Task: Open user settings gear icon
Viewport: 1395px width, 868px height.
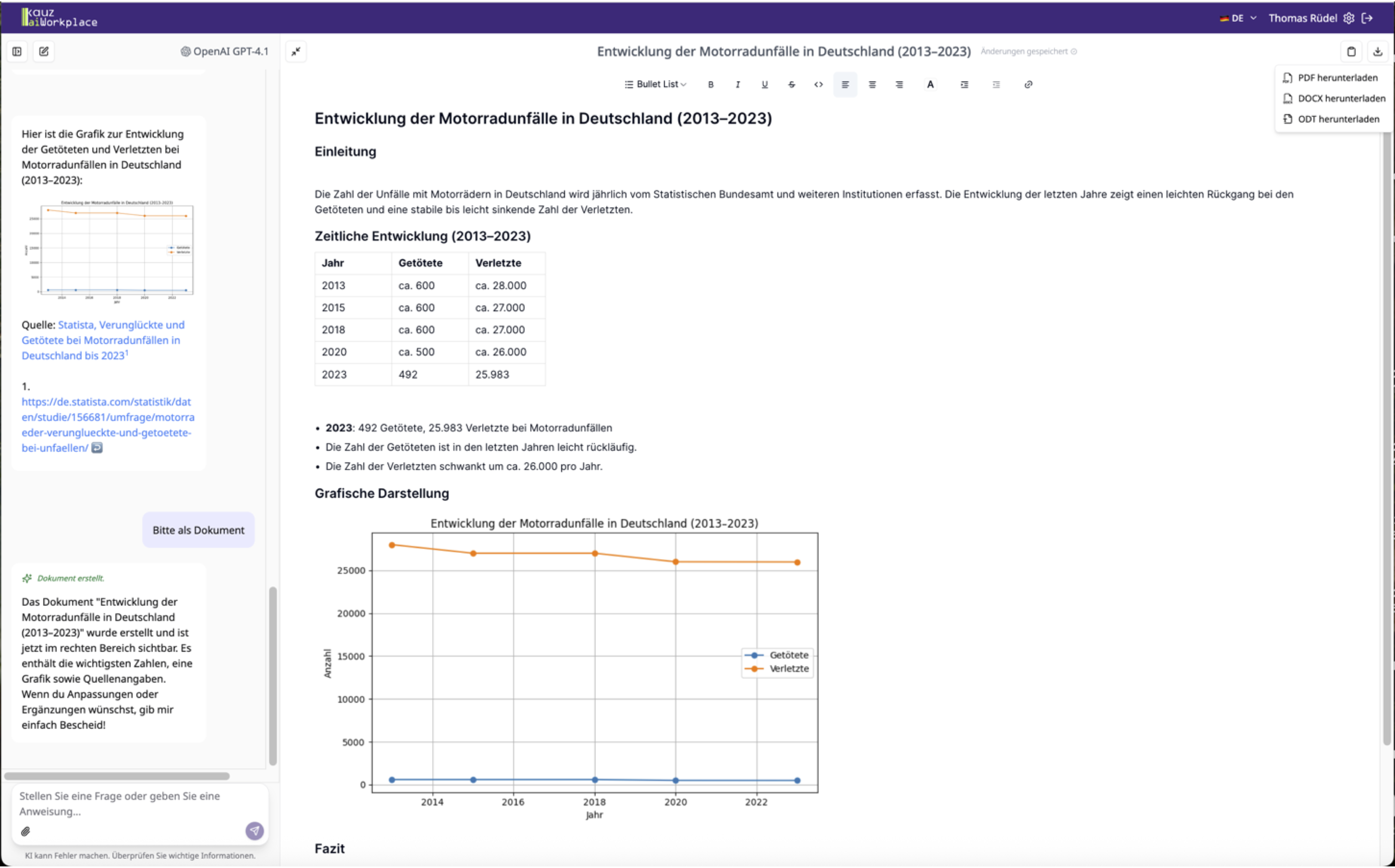Action: coord(1349,18)
